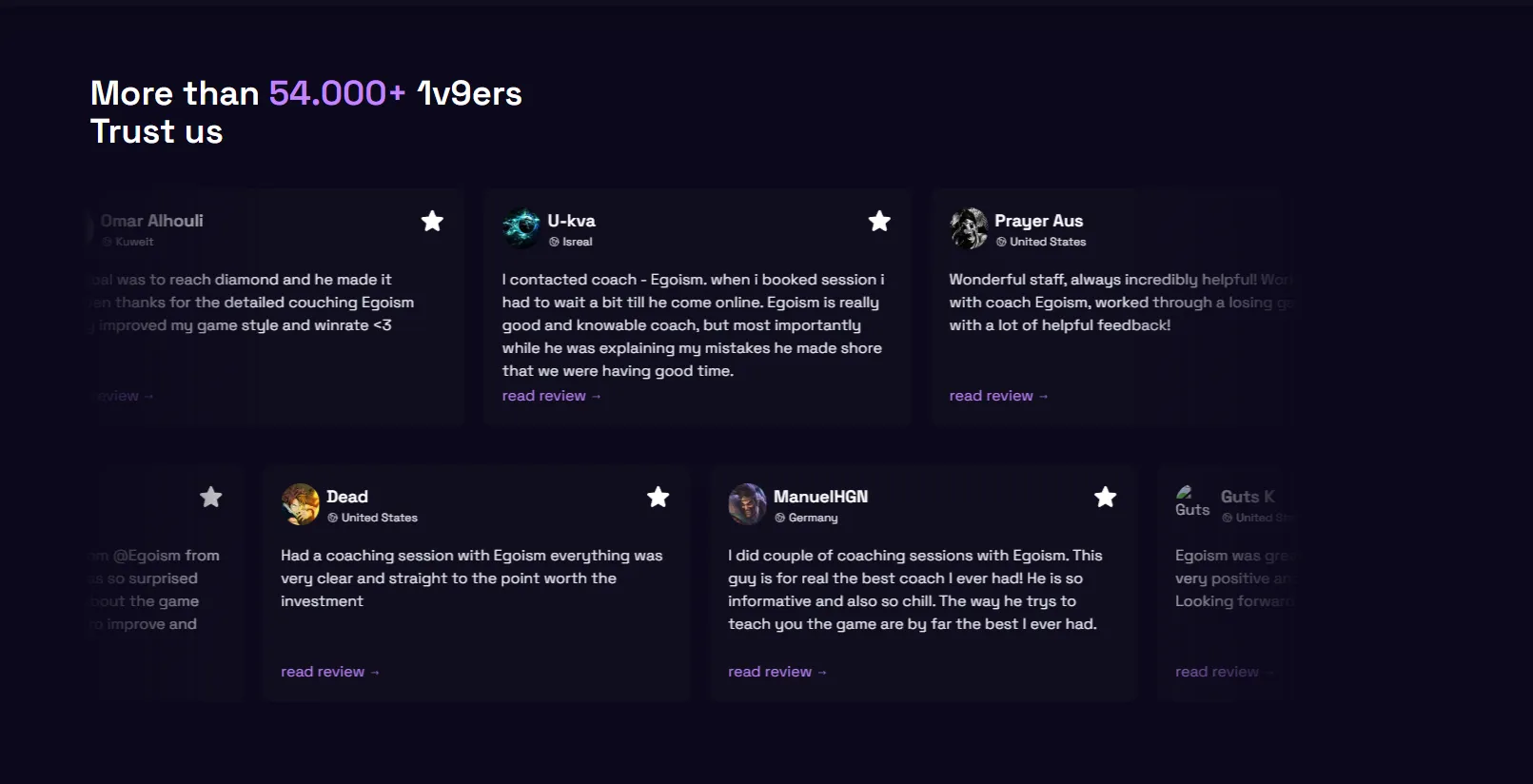Click the Guts K avatar image
The height and width of the screenshot is (784, 1533).
click(1191, 502)
